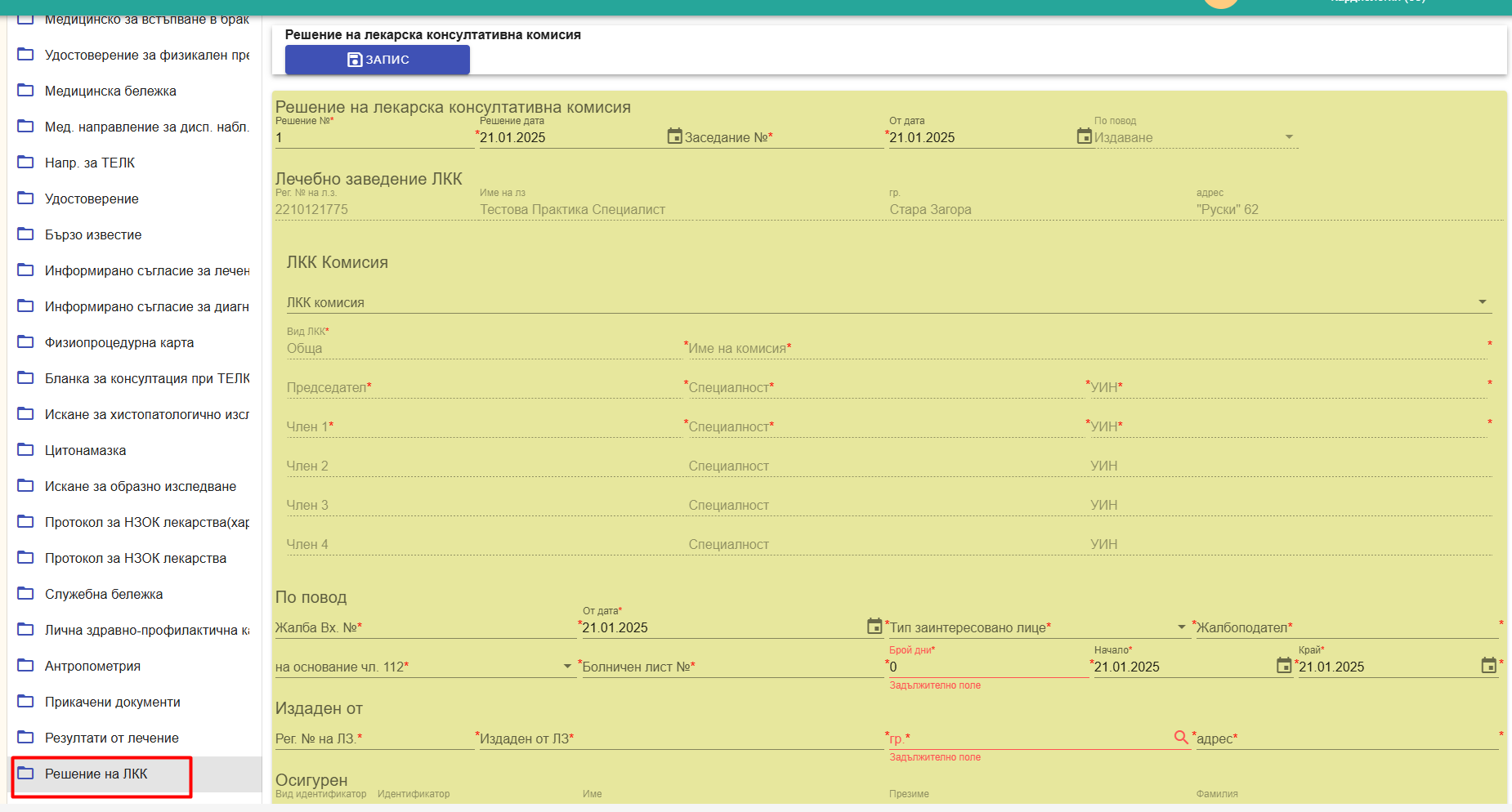
Task: Open на основание чл. 112 dropdown
Action: point(567,667)
